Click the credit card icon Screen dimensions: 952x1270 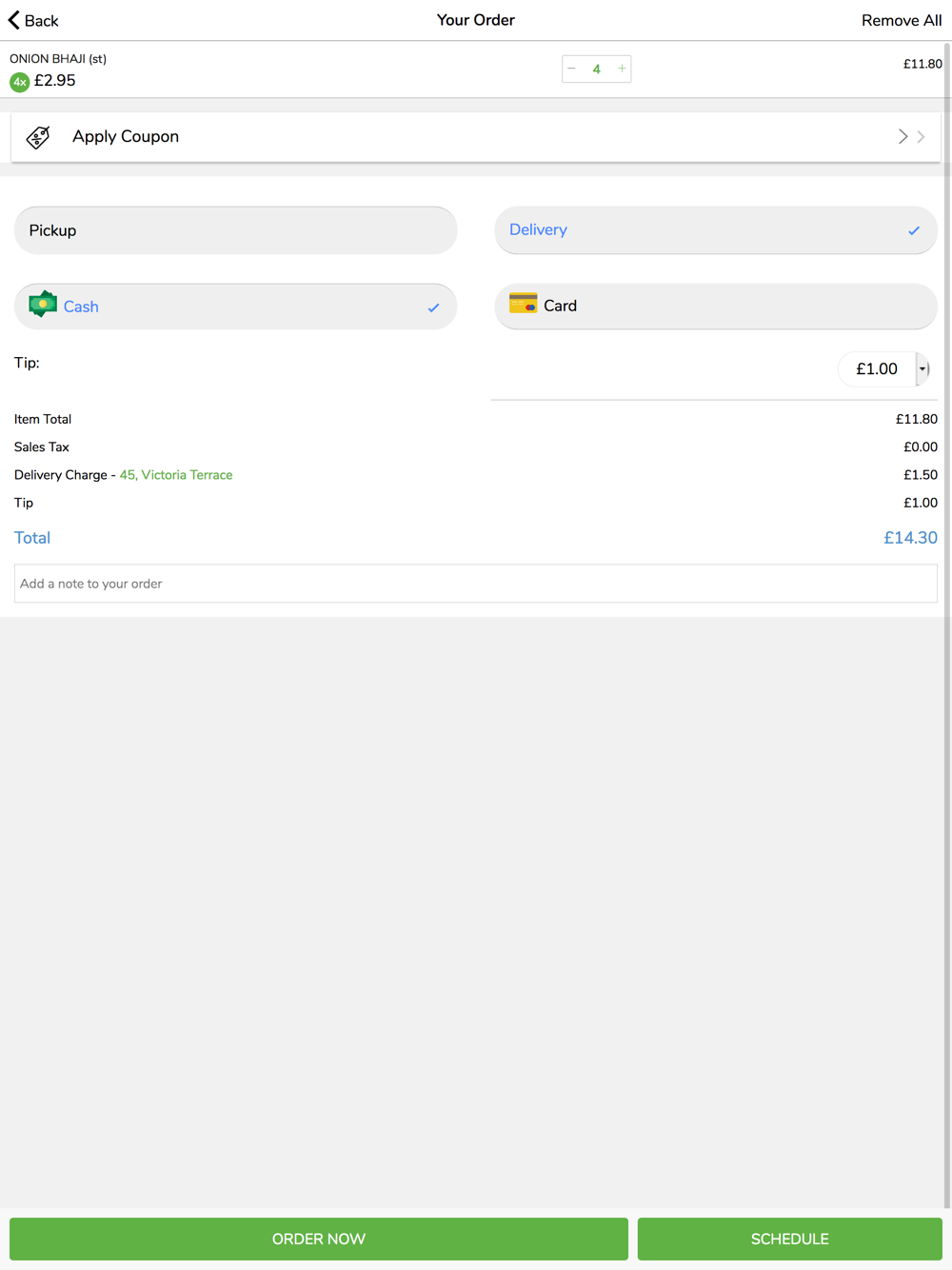pyautogui.click(x=523, y=305)
